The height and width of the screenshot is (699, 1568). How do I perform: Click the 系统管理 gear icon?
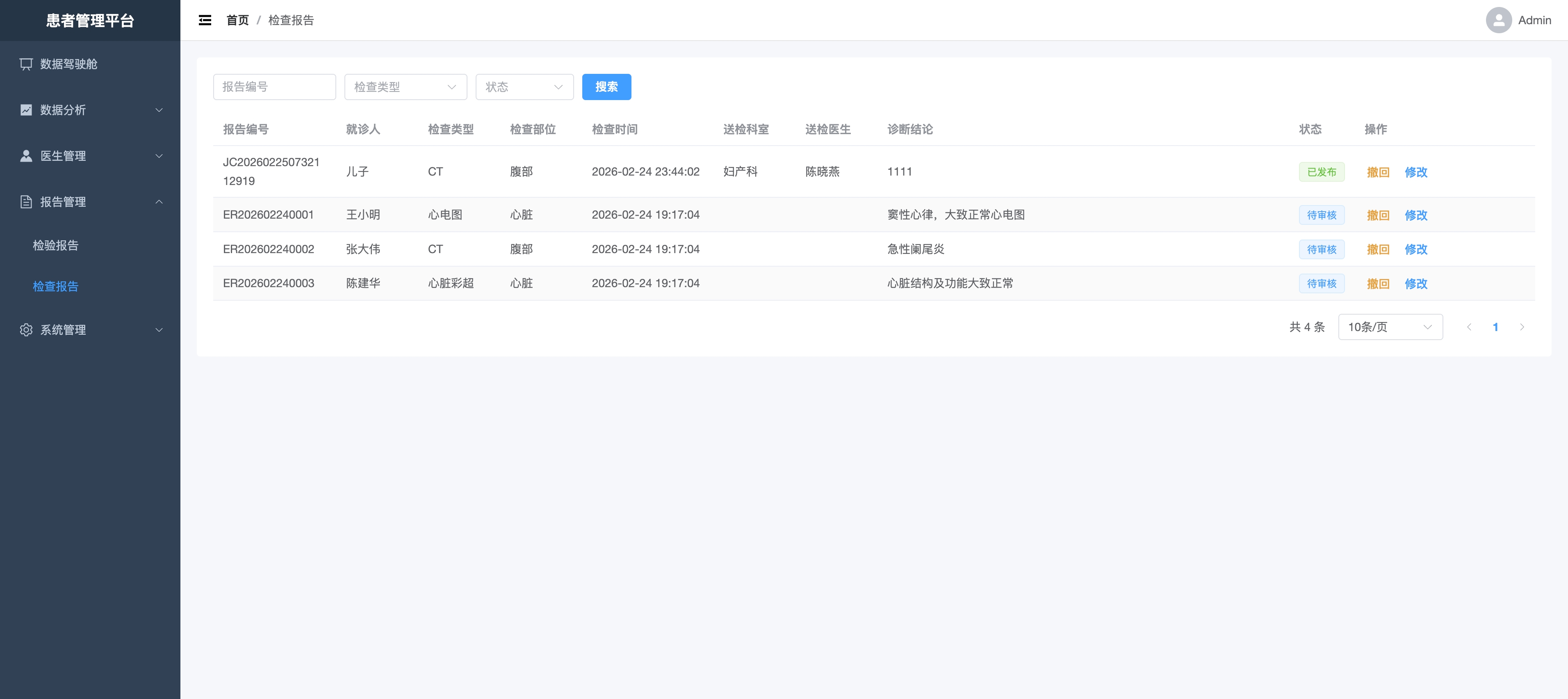tap(26, 330)
